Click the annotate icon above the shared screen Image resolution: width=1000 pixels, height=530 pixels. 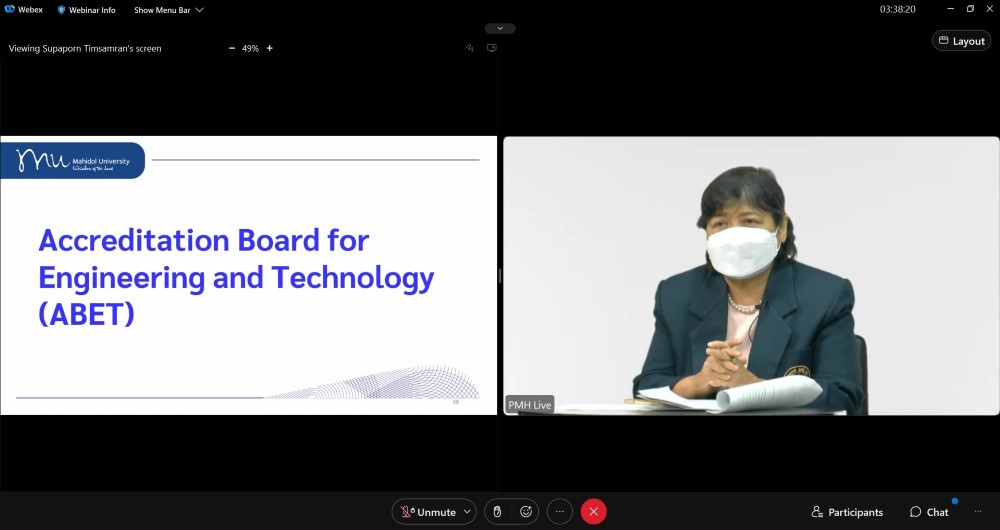click(469, 48)
